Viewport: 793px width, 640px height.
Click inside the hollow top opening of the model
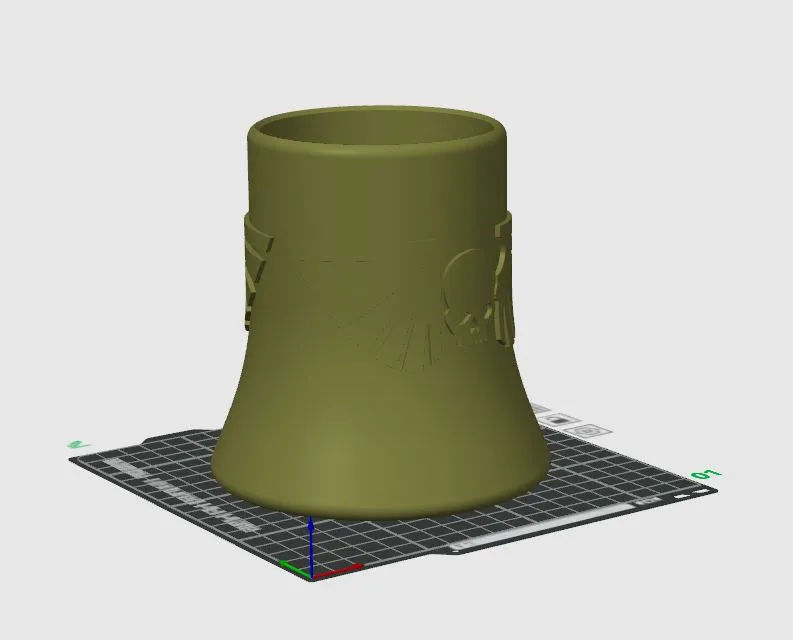tap(377, 125)
